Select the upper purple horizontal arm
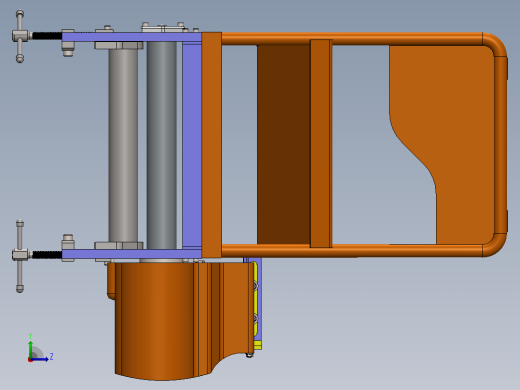This screenshot has width=520, height=390. click(131, 37)
